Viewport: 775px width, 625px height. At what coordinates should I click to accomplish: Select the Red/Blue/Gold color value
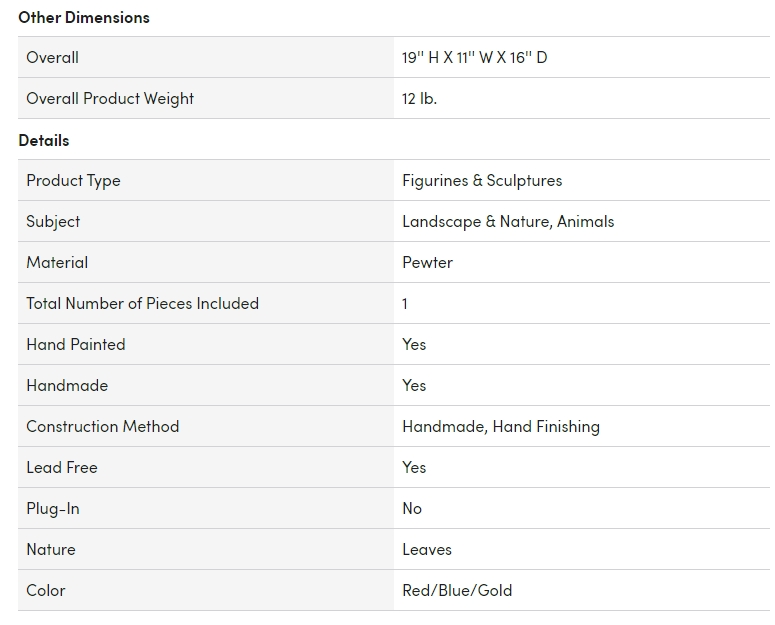[457, 590]
